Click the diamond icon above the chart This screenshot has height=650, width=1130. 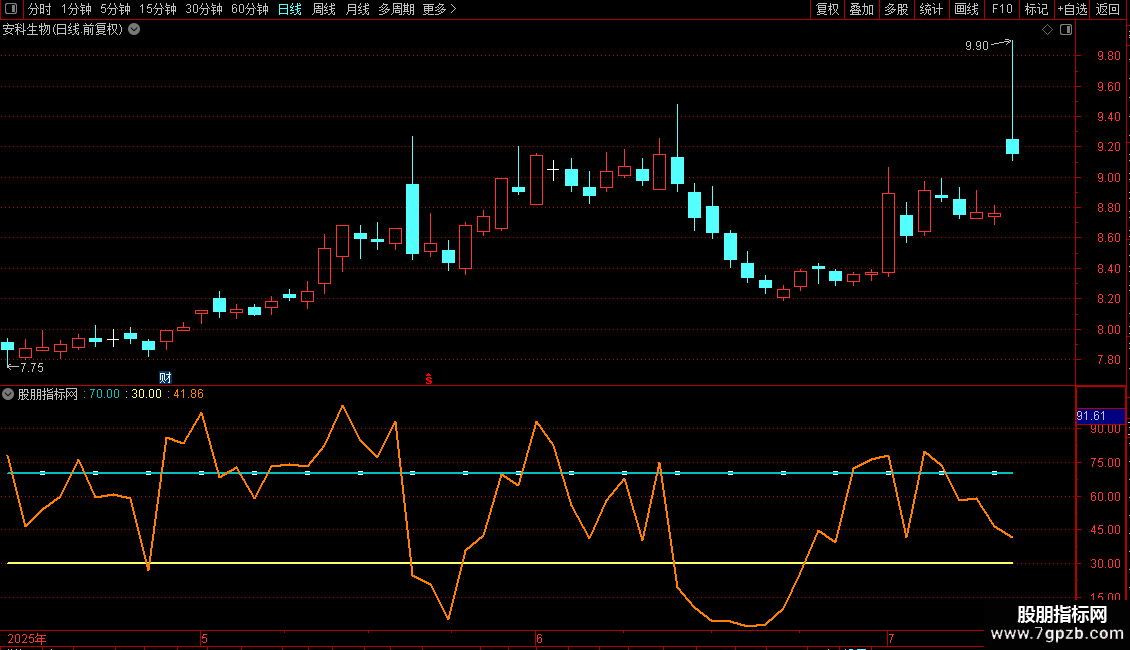click(x=1048, y=30)
